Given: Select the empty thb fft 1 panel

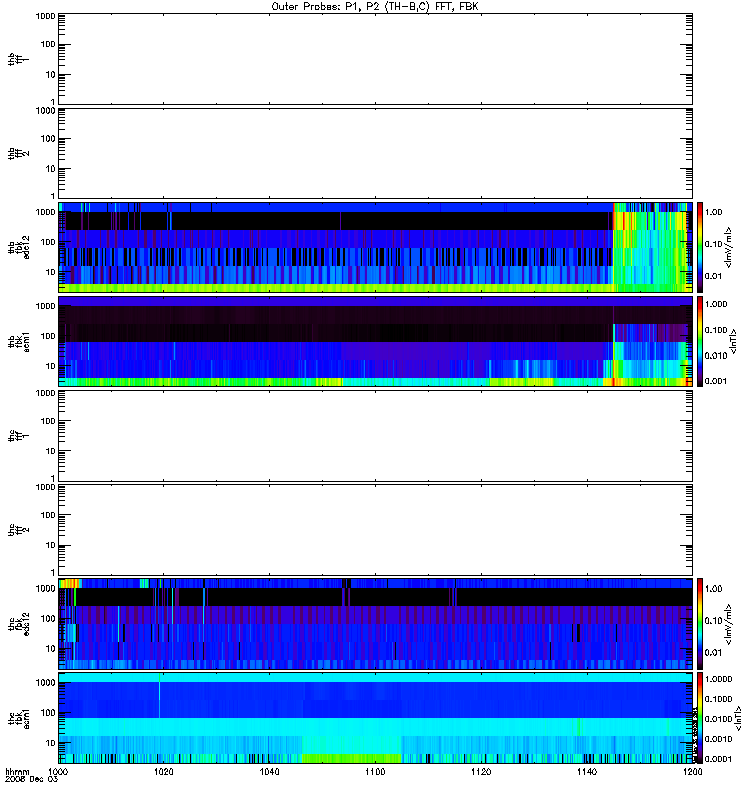Looking at the screenshot, I should tap(375, 59).
